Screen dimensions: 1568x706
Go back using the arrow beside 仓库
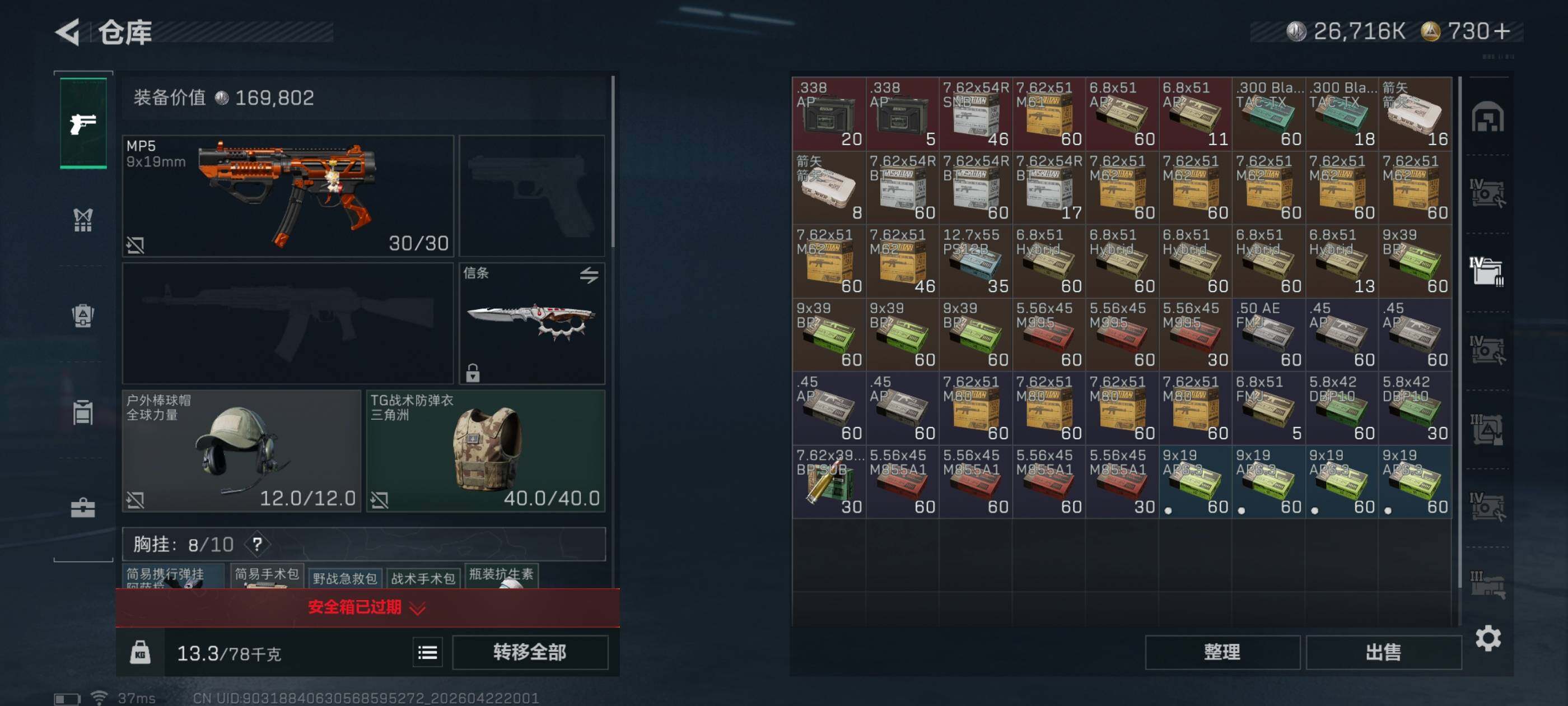(x=68, y=32)
